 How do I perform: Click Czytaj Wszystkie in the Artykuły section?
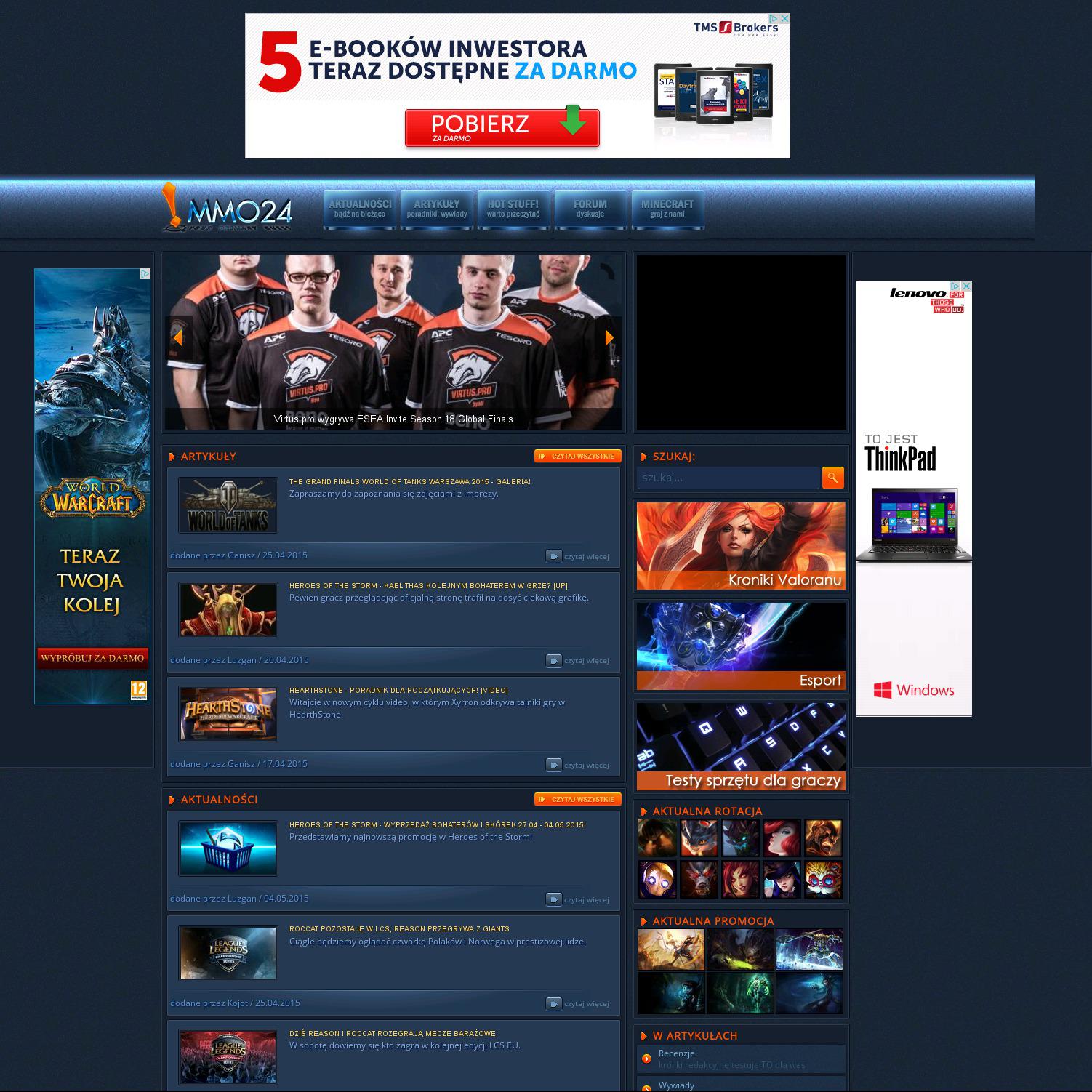577,456
